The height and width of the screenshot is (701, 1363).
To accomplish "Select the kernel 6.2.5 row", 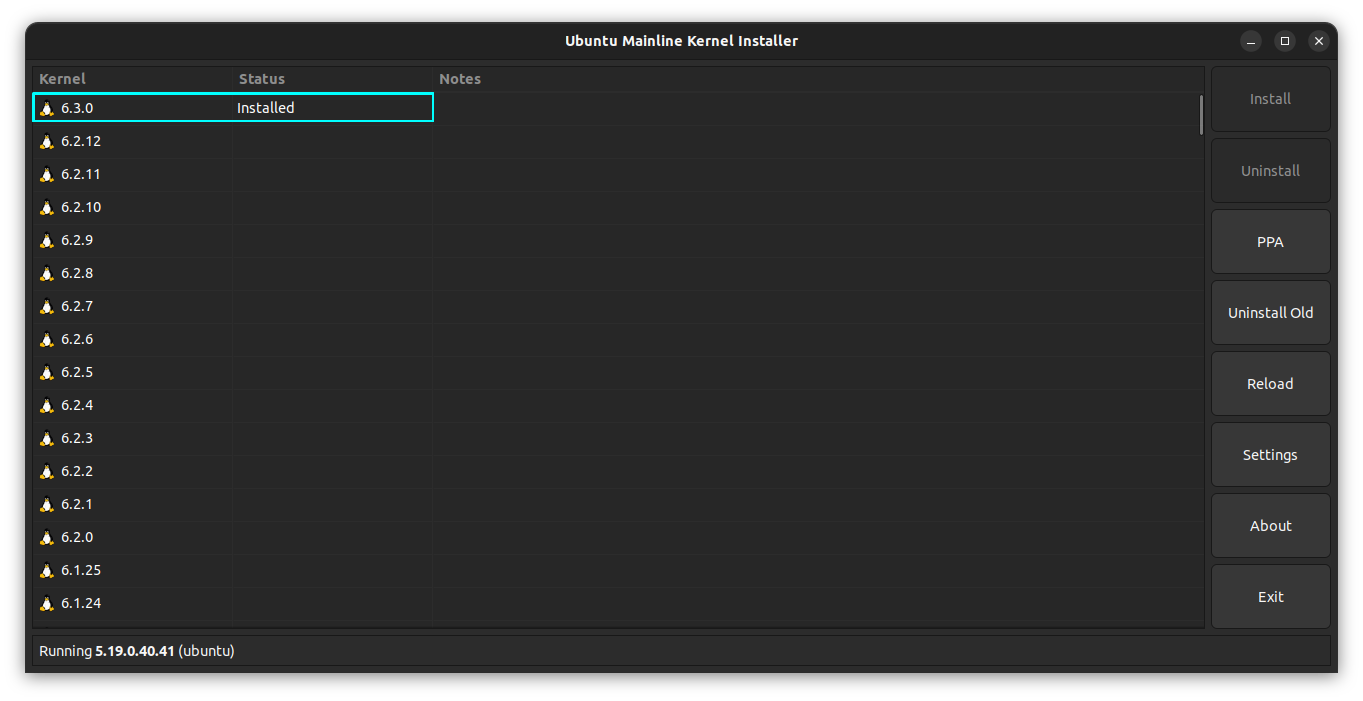I will (300, 372).
